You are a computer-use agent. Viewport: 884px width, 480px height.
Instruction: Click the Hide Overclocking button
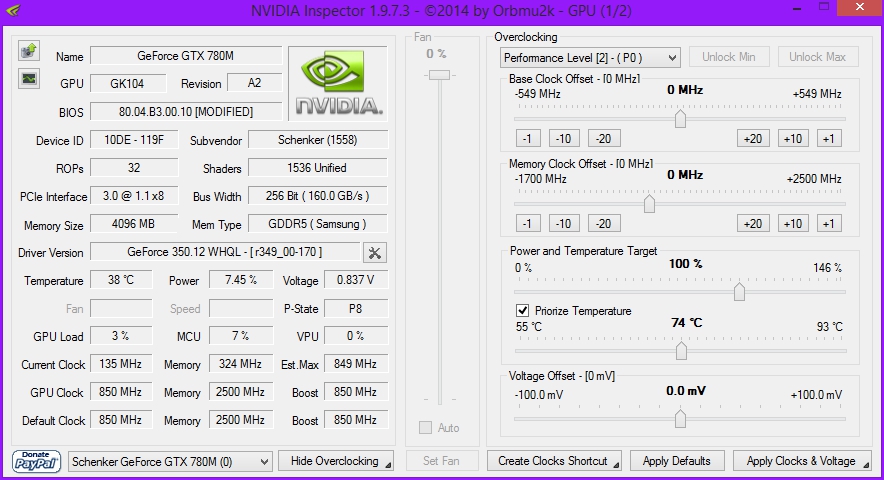tap(336, 461)
